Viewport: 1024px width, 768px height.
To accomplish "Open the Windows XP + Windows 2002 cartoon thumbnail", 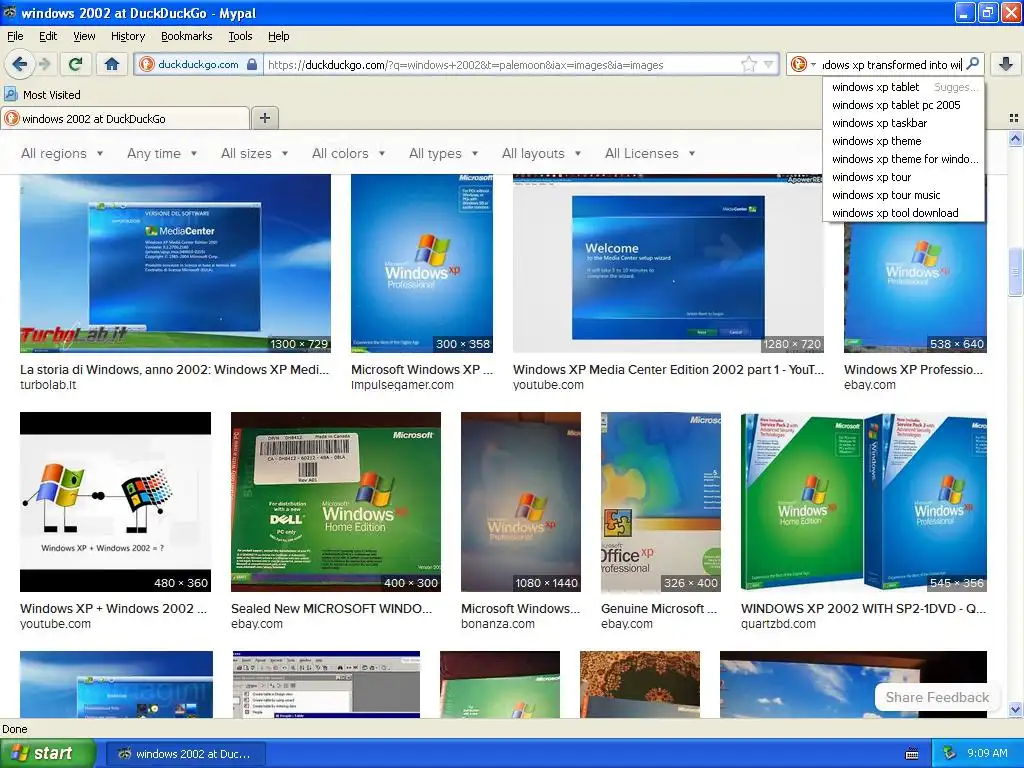I will (116, 502).
